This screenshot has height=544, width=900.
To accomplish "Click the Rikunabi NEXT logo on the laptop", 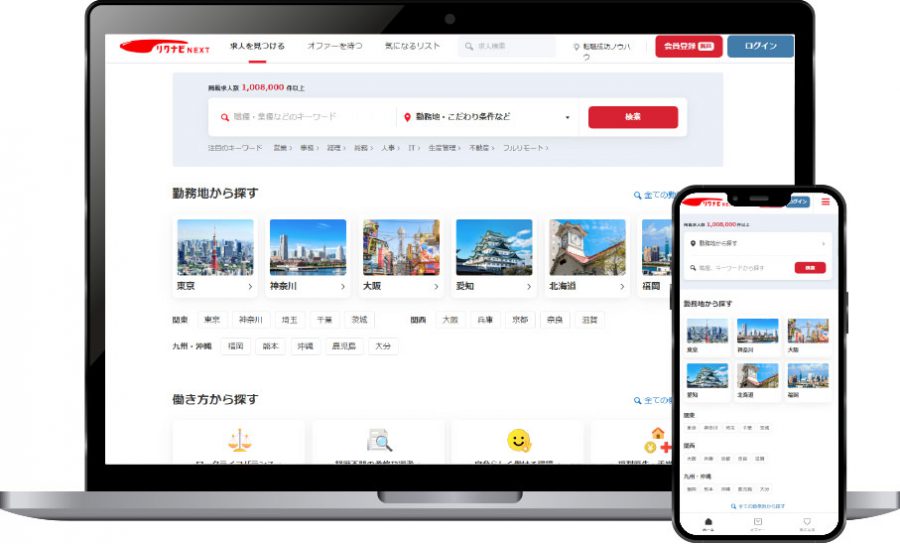I will (x=165, y=47).
